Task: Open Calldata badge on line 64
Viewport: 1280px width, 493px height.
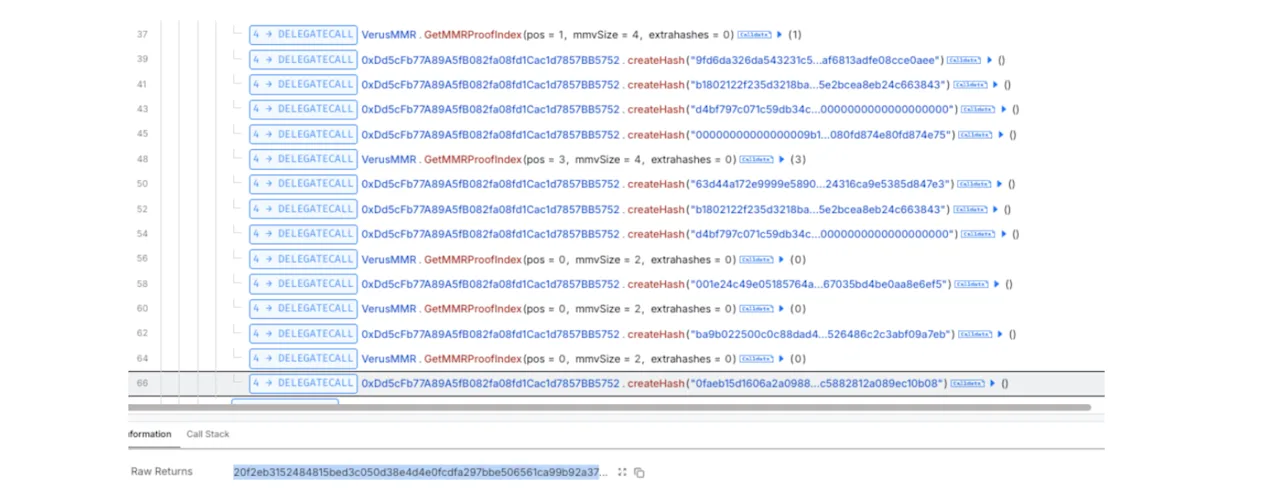Action: (x=756, y=359)
